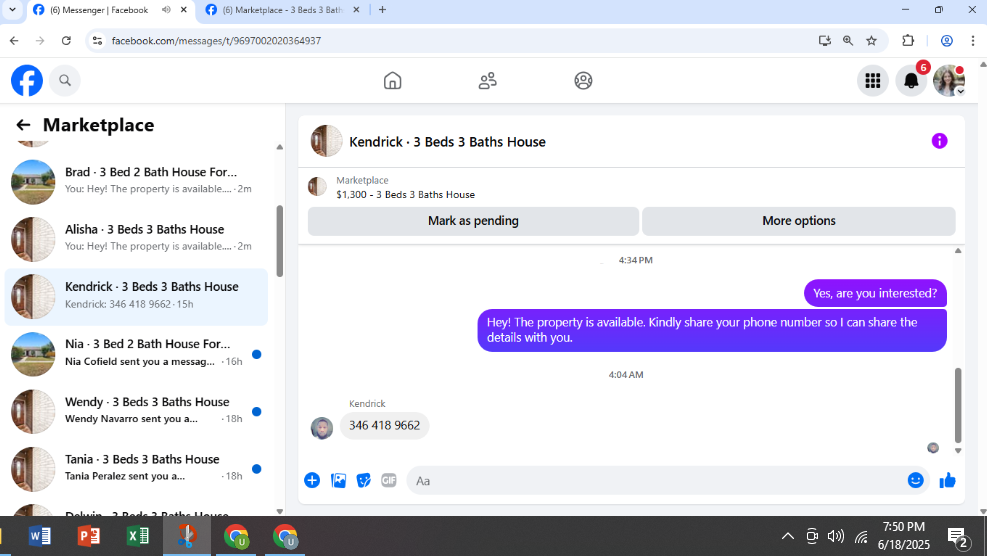This screenshot has width=987, height=556.
Task: Open zoom magnifier icon in address bar
Action: pyautogui.click(x=848, y=41)
